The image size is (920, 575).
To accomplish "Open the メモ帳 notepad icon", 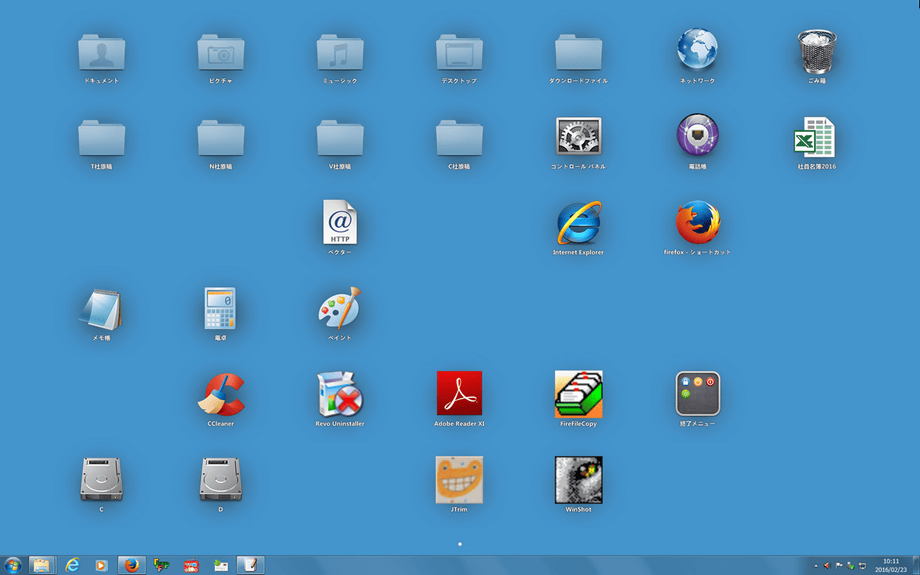I will click(101, 309).
